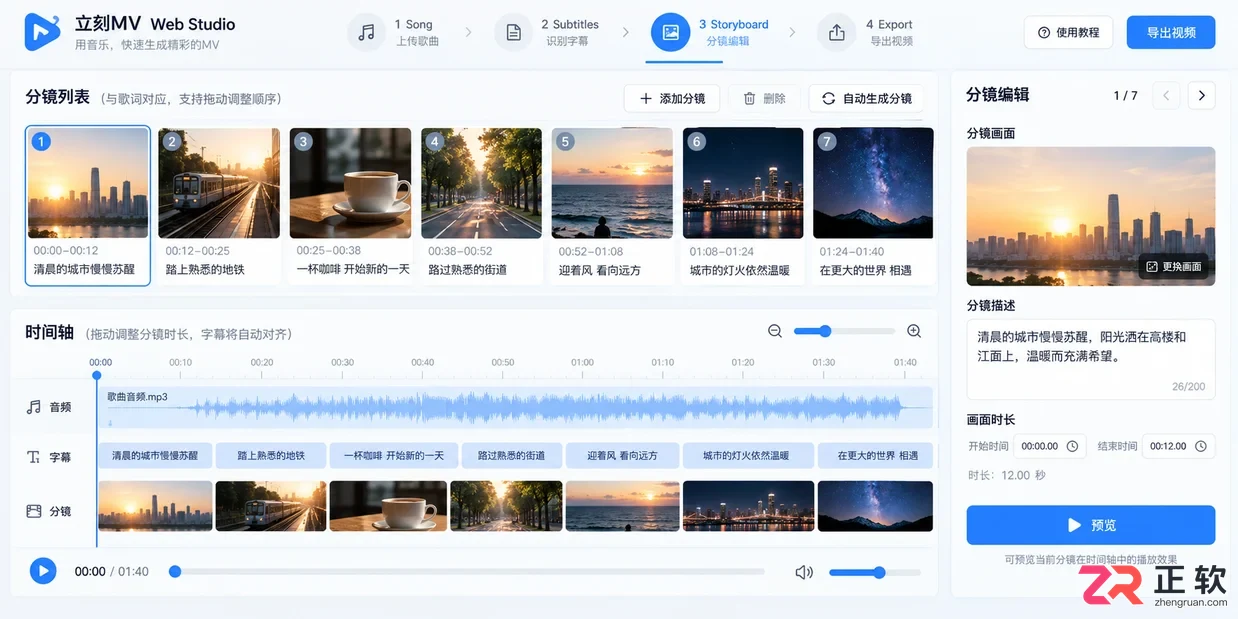Open the Song step music note icon

coord(367,32)
